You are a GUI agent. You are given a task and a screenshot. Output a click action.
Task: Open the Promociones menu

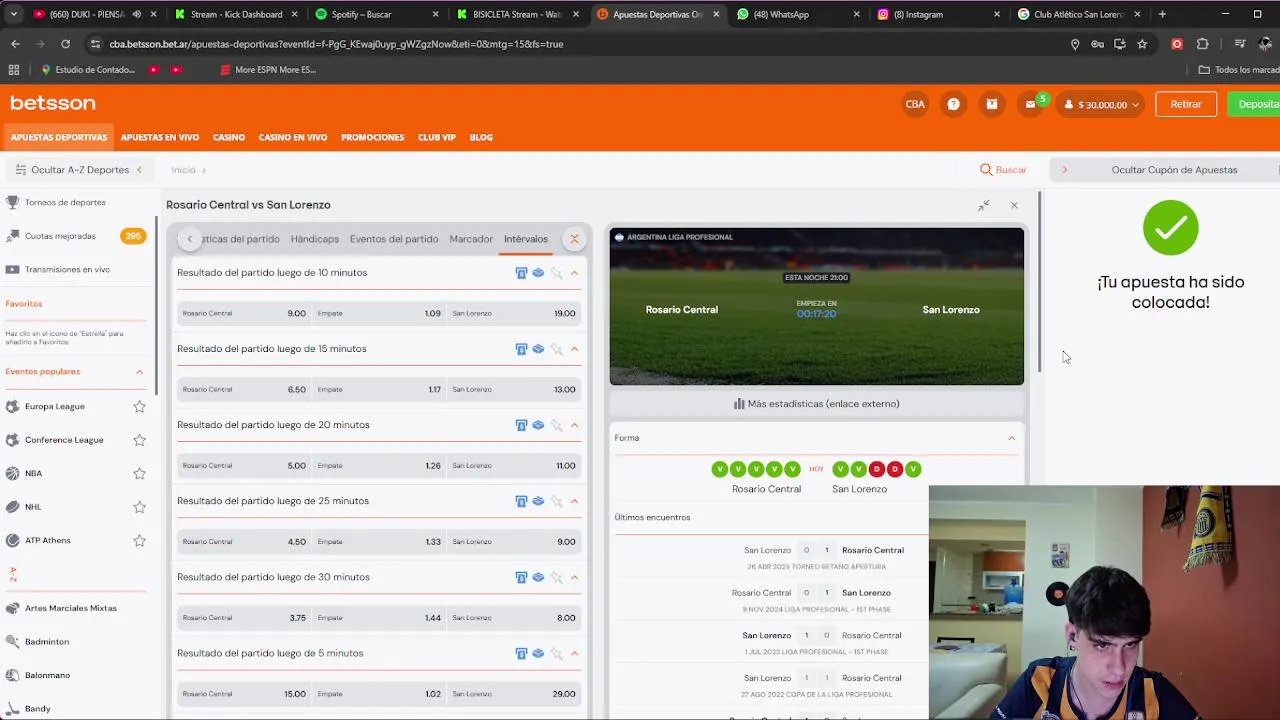[372, 137]
